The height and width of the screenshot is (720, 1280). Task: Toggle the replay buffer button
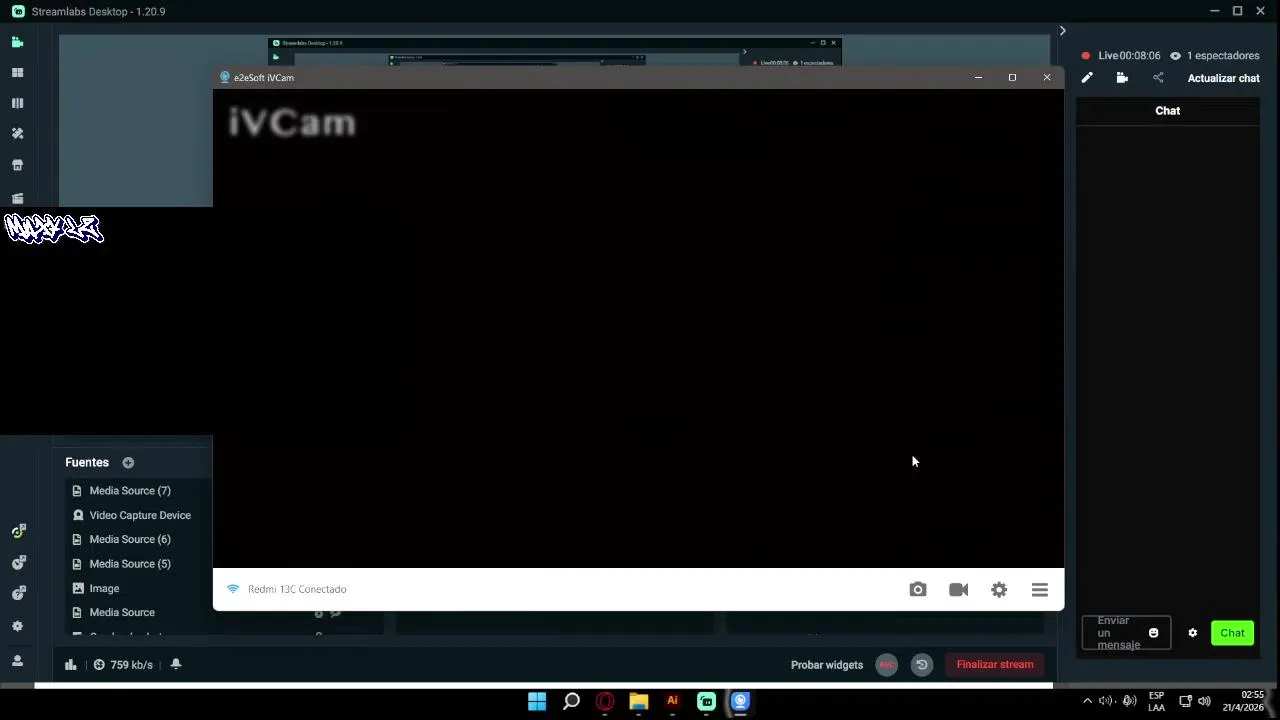click(x=922, y=665)
